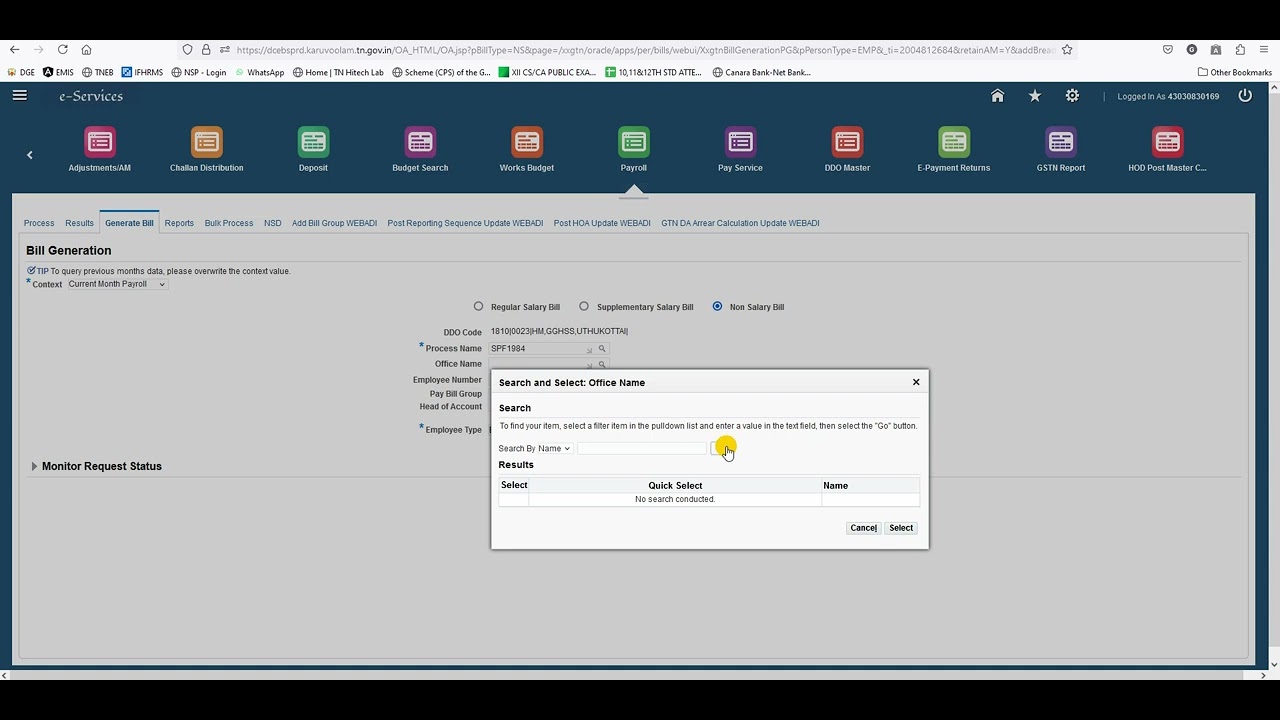Open favorites star icon in header

pos(1035,96)
